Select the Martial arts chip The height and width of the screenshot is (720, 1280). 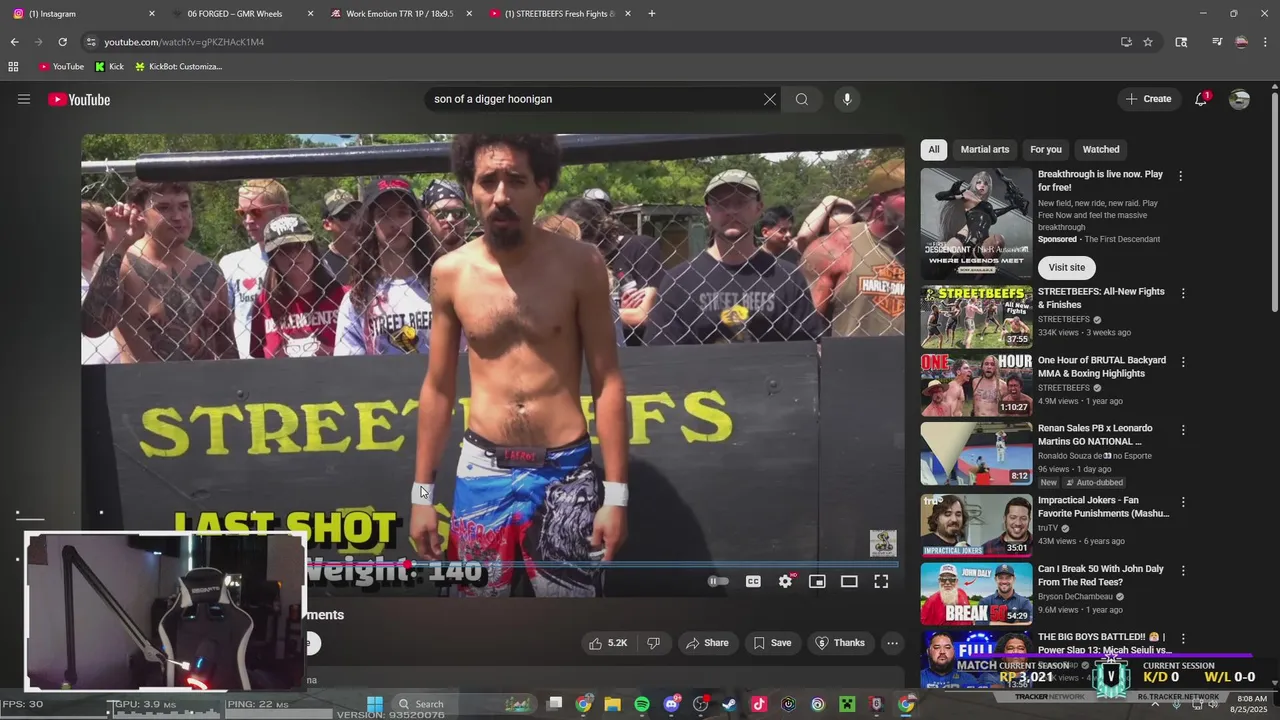click(985, 149)
